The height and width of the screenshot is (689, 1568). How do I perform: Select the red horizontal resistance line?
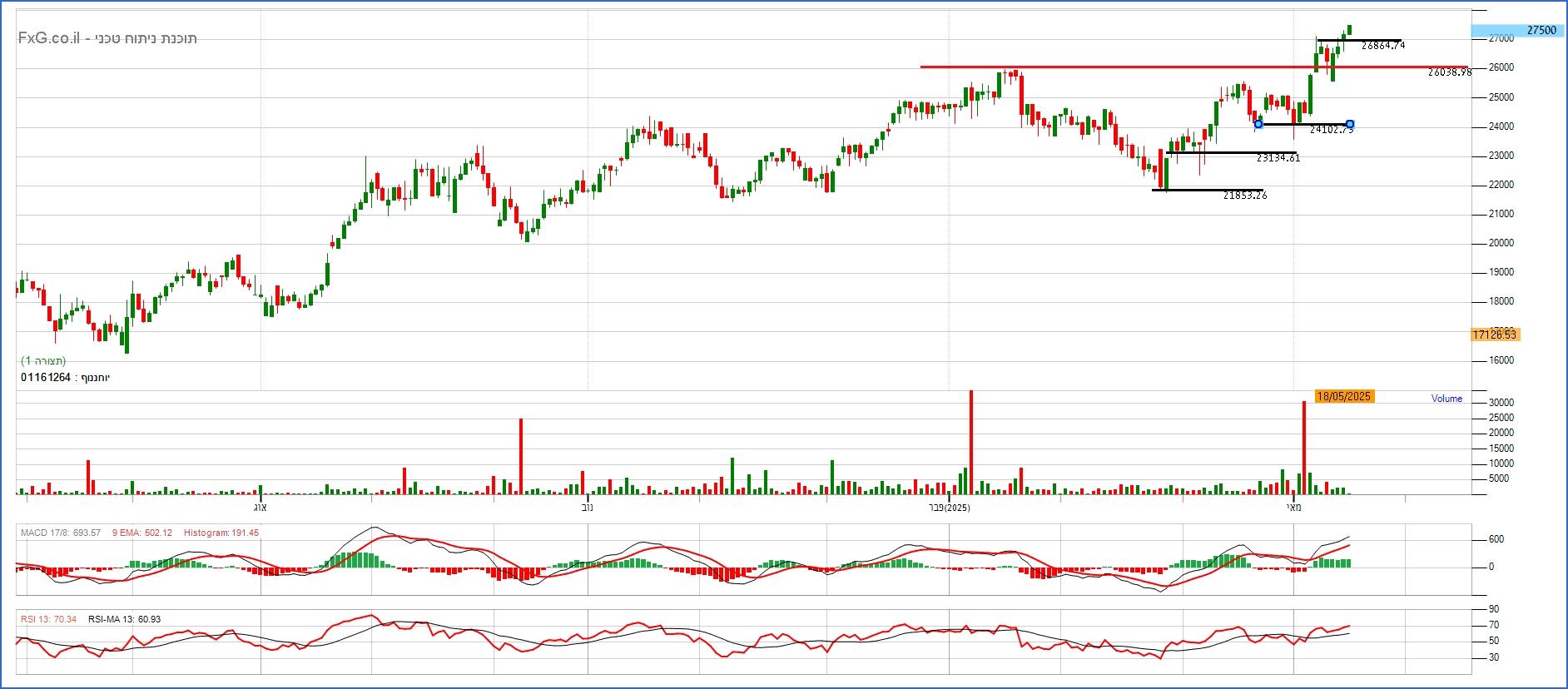pyautogui.click(x=1082, y=67)
